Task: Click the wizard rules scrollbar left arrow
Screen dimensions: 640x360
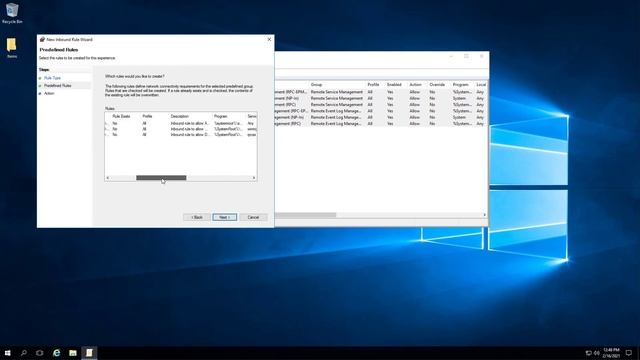Action: pyautogui.click(x=108, y=178)
